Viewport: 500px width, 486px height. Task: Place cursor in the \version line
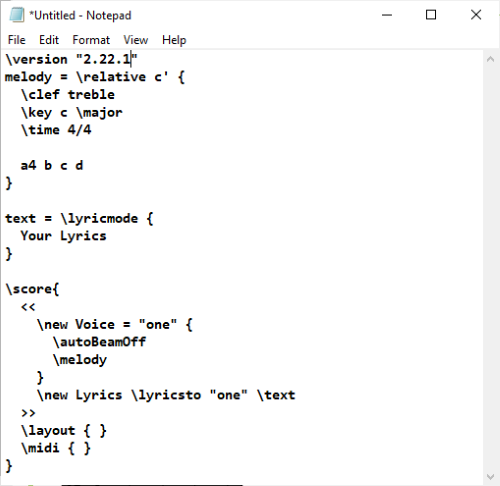click(71, 59)
